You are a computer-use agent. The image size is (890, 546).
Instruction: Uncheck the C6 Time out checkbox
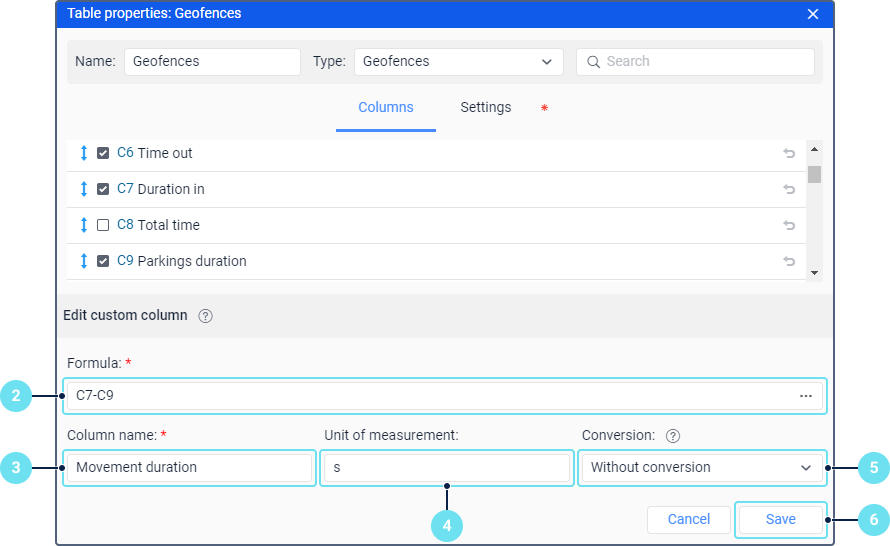[103, 153]
